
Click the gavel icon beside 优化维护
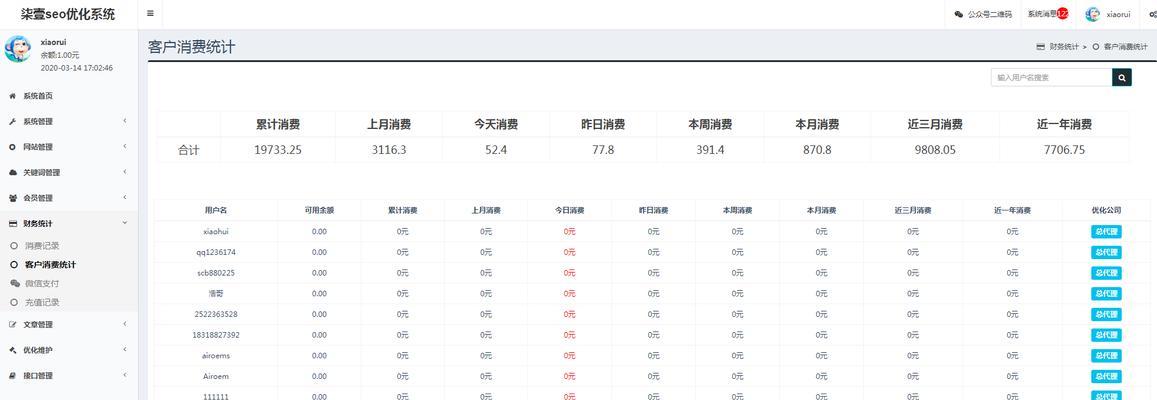click(x=13, y=350)
